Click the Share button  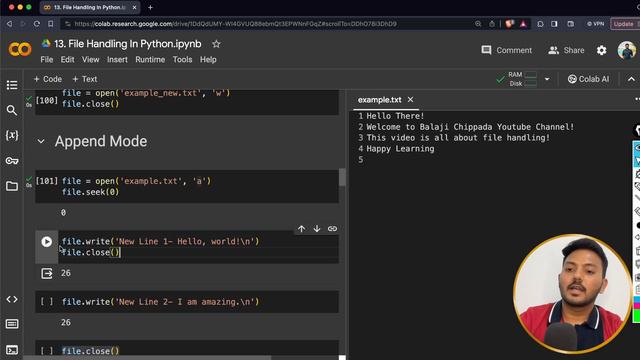pos(566,50)
